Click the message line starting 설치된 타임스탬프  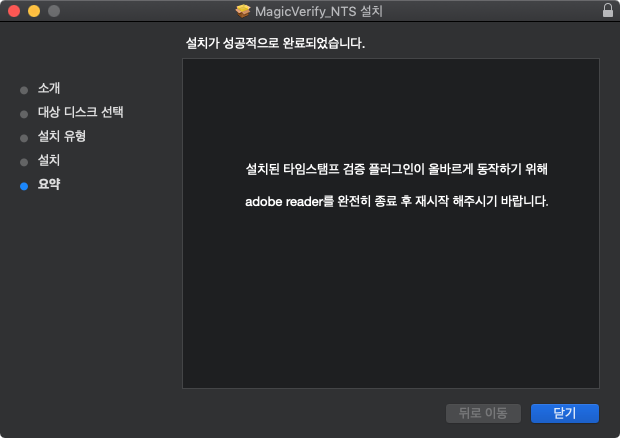(x=397, y=169)
